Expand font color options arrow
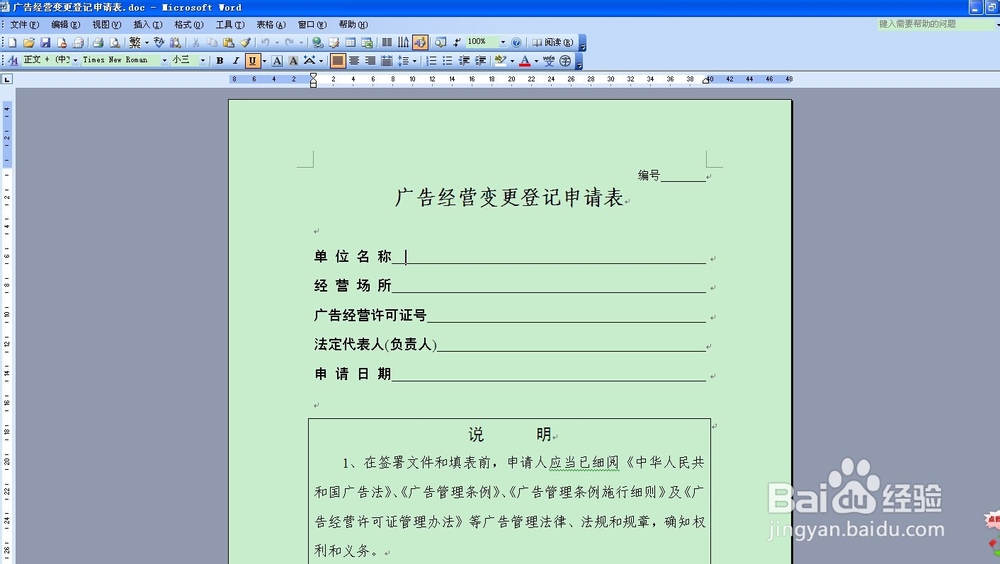The height and width of the screenshot is (564, 1000). pos(536,60)
